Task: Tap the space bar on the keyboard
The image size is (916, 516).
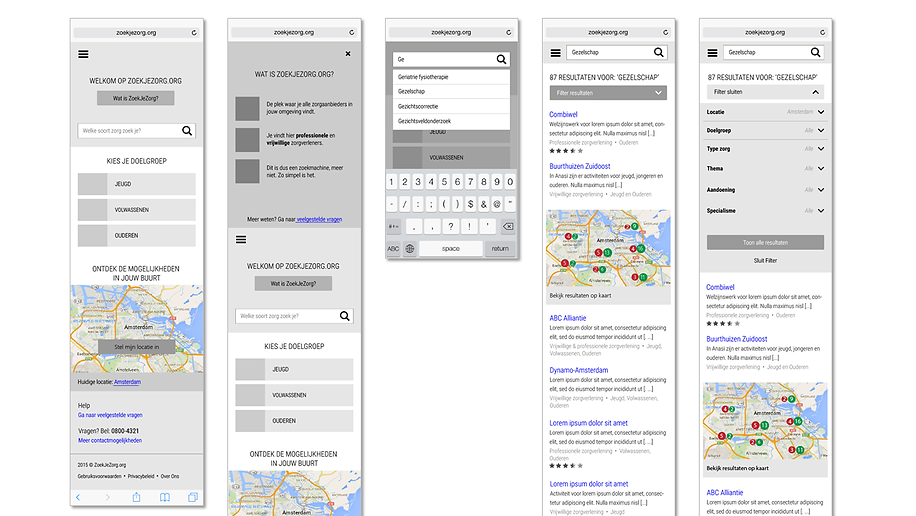Action: click(450, 248)
